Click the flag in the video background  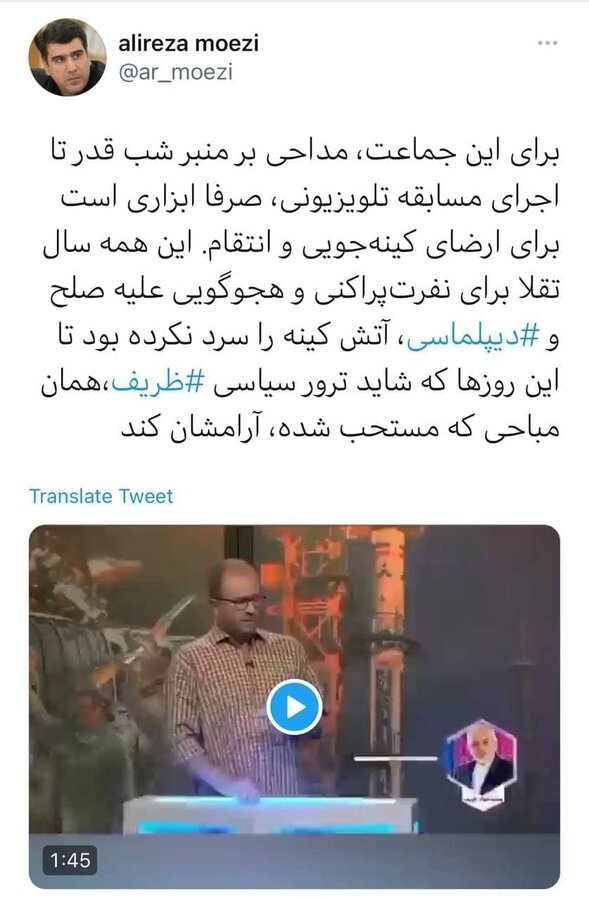[113, 568]
